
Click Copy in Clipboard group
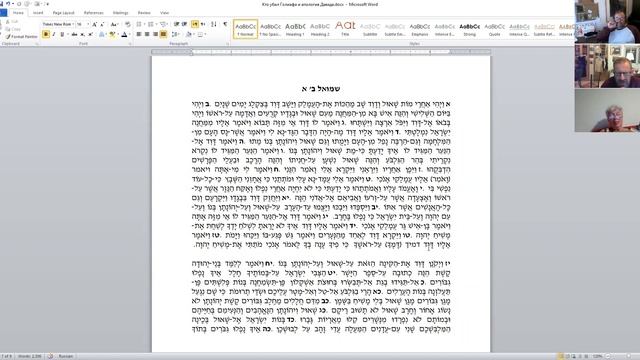tap(13, 29)
